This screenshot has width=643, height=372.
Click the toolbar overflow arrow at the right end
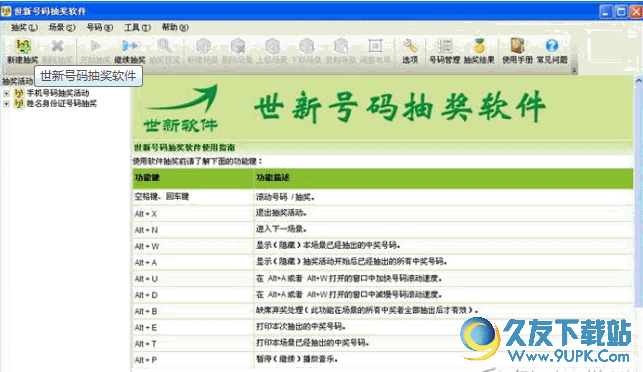[574, 71]
